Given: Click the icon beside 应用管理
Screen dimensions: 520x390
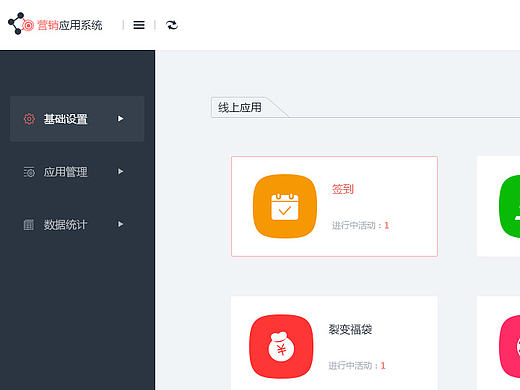Looking at the screenshot, I should pos(29,172).
